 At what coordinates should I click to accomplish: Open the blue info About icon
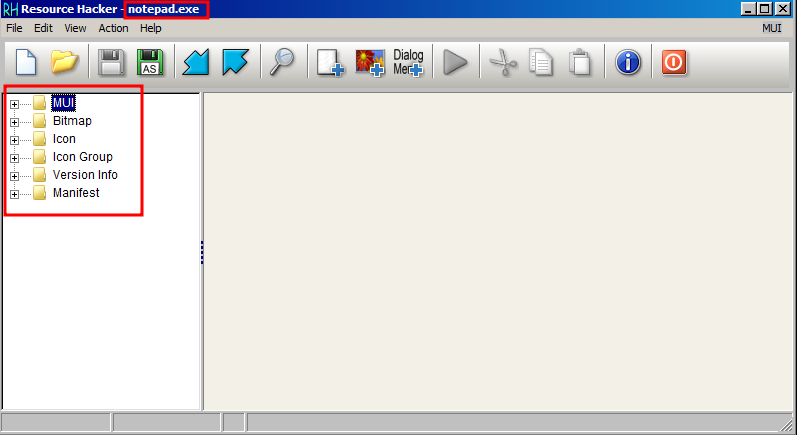628,62
